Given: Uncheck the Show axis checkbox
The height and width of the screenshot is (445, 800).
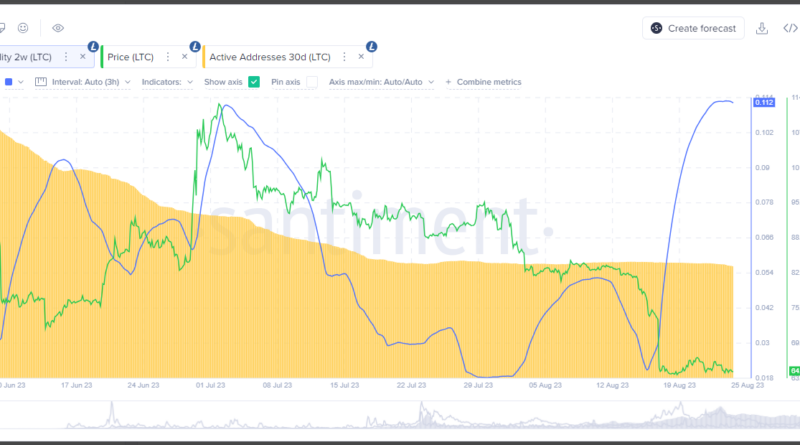Looking at the screenshot, I should [x=254, y=82].
